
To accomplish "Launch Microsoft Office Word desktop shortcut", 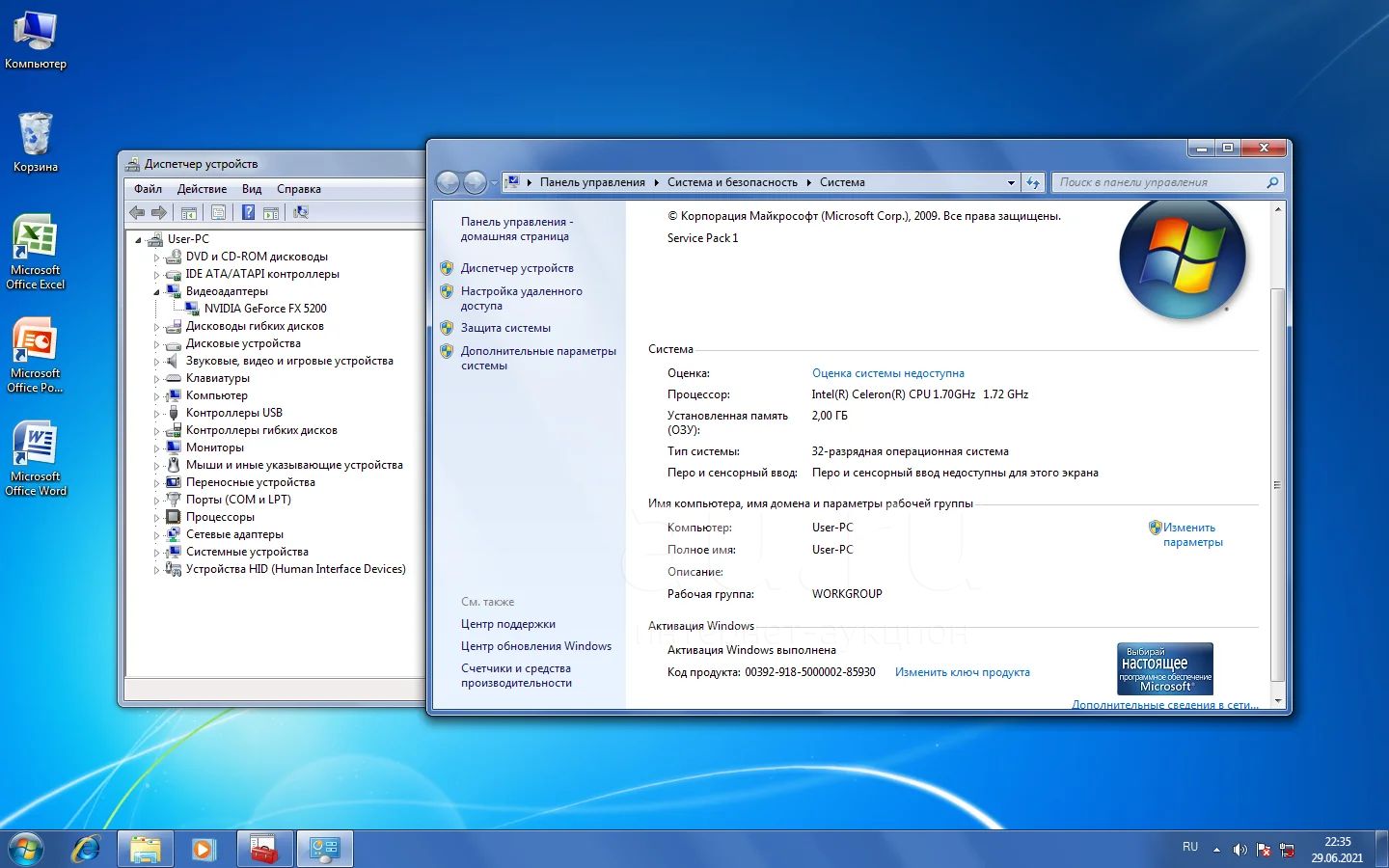I will click(36, 459).
